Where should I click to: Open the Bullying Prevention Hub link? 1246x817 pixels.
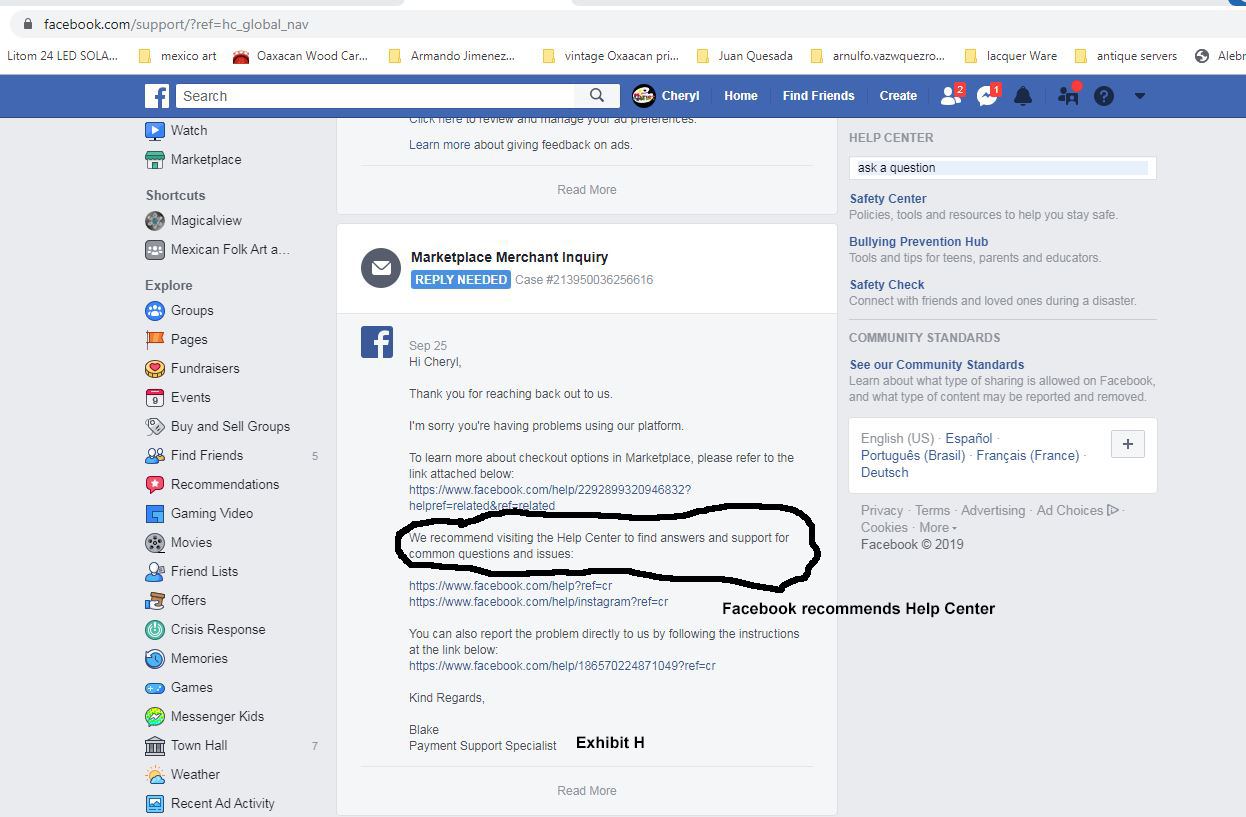coord(919,242)
